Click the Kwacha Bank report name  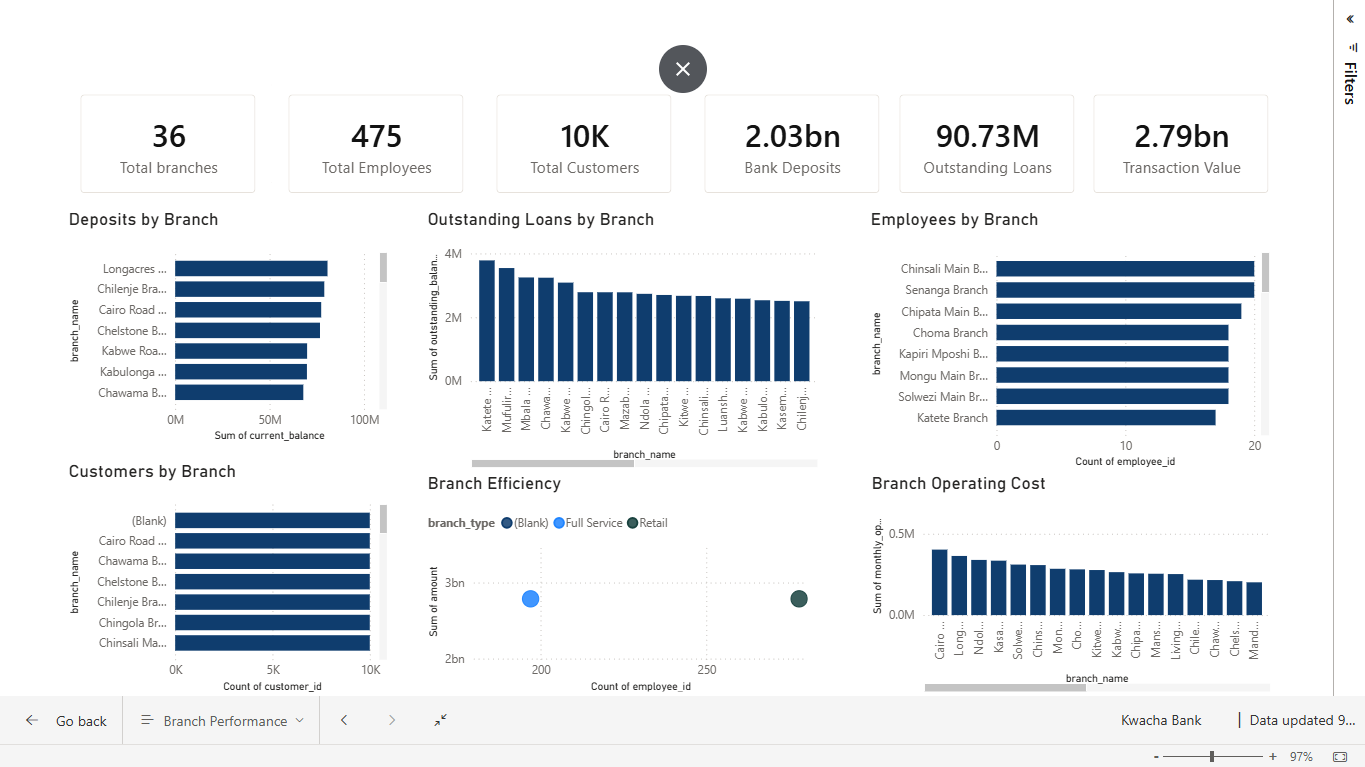[1161, 720]
